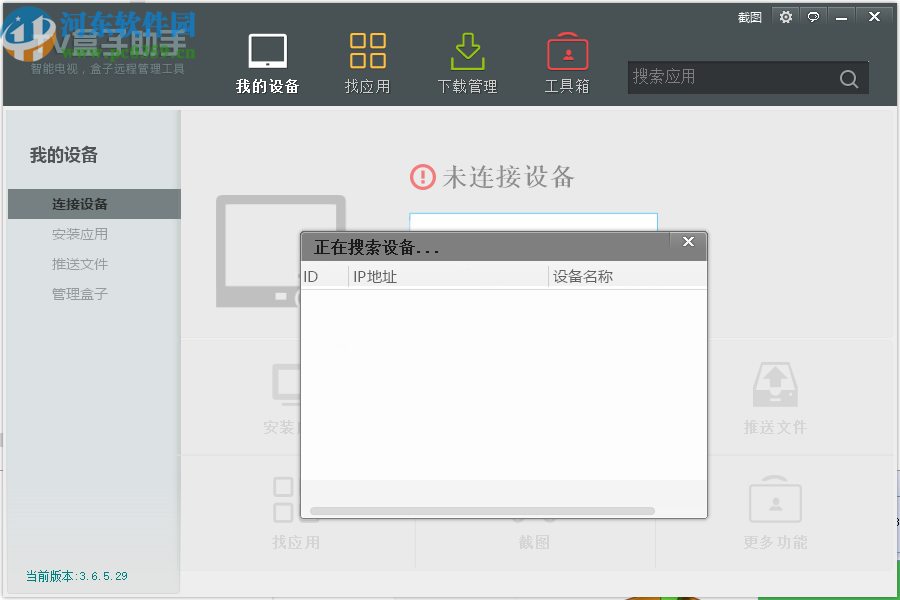Click the 截图 button in title bar
Screen dimensions: 900x600
tap(748, 17)
